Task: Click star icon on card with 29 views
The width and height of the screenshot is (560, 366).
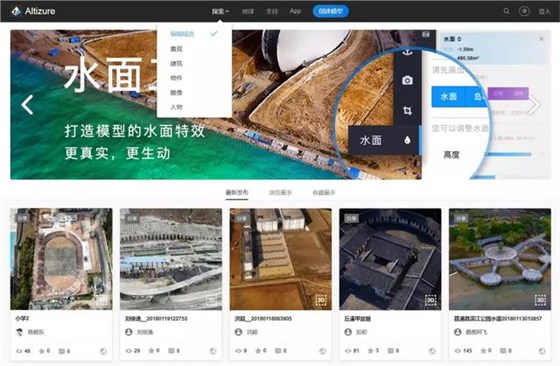Action: pyautogui.click(x=151, y=351)
